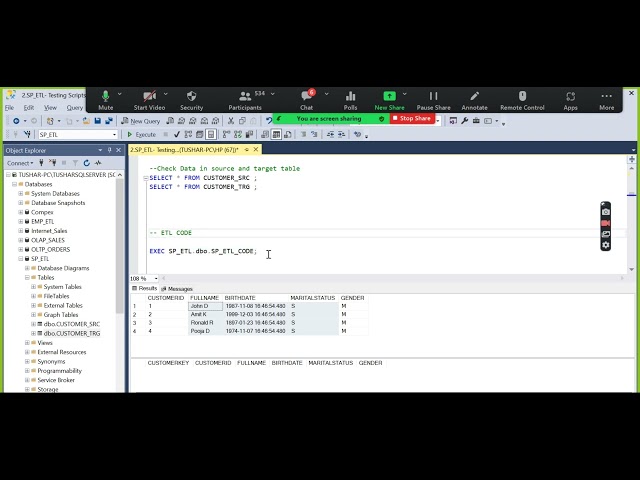640x480 pixels.
Task: Select dbo.CUSTOMER_SRC table in the tree
Action: pos(71,324)
